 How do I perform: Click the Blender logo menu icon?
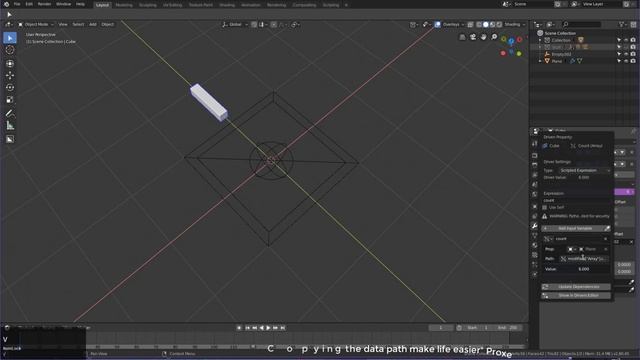(x=6, y=4)
